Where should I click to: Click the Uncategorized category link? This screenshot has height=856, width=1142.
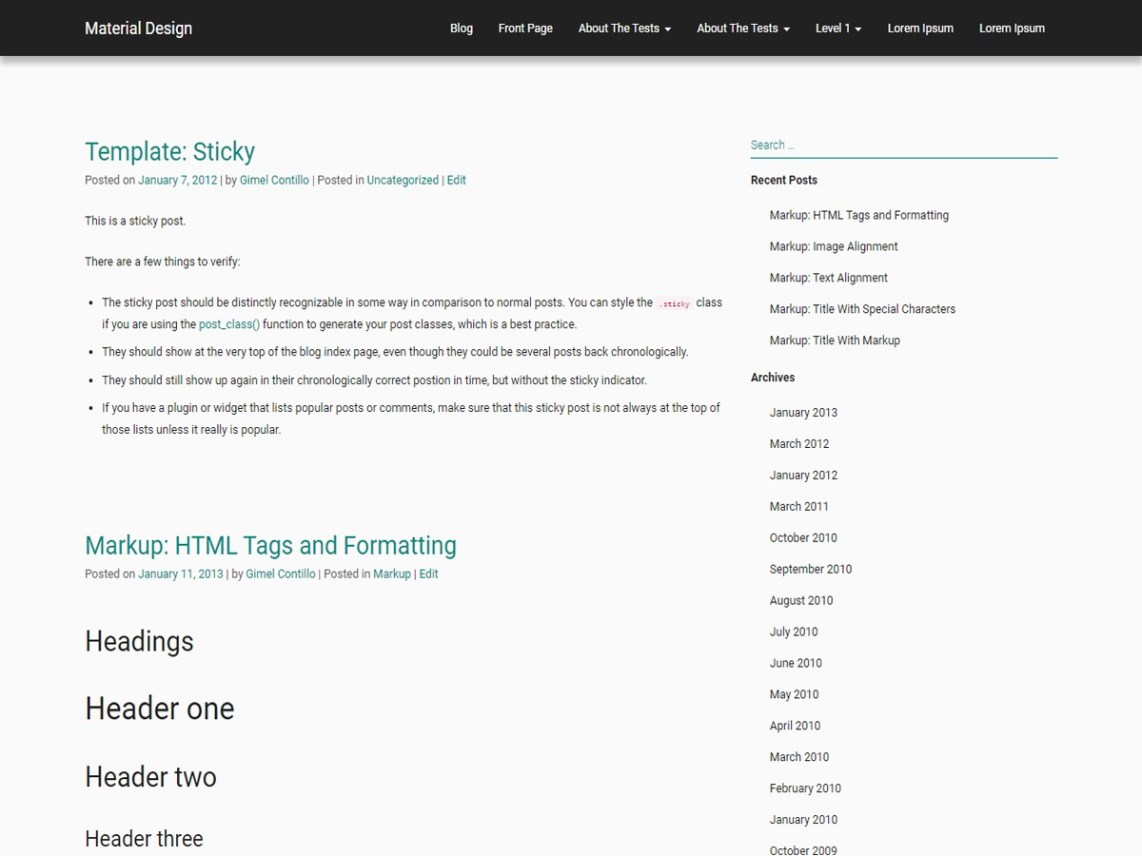pos(402,180)
